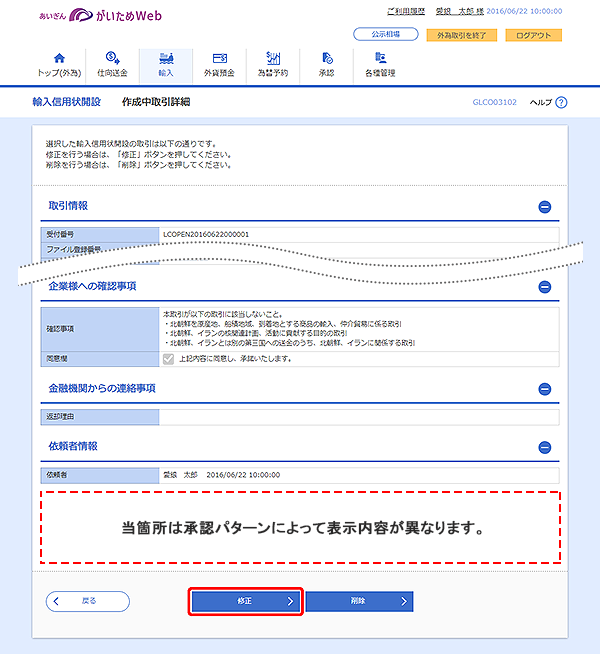Collapse the 金融機関からの連絡事項 section

tap(545, 389)
